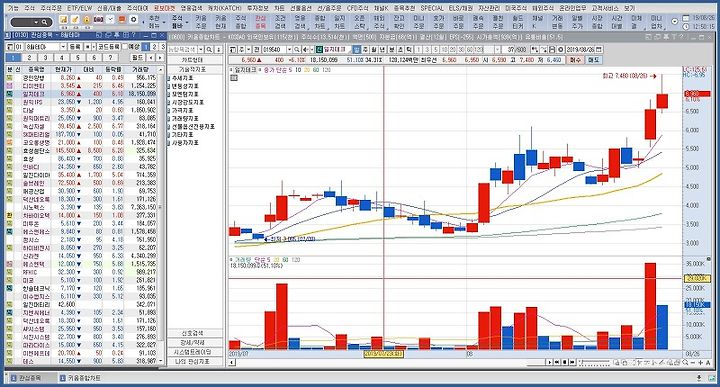Select the 년 (yearly) period toggle in chart toolbar
Screen dimensions: 720x387
click(382, 49)
